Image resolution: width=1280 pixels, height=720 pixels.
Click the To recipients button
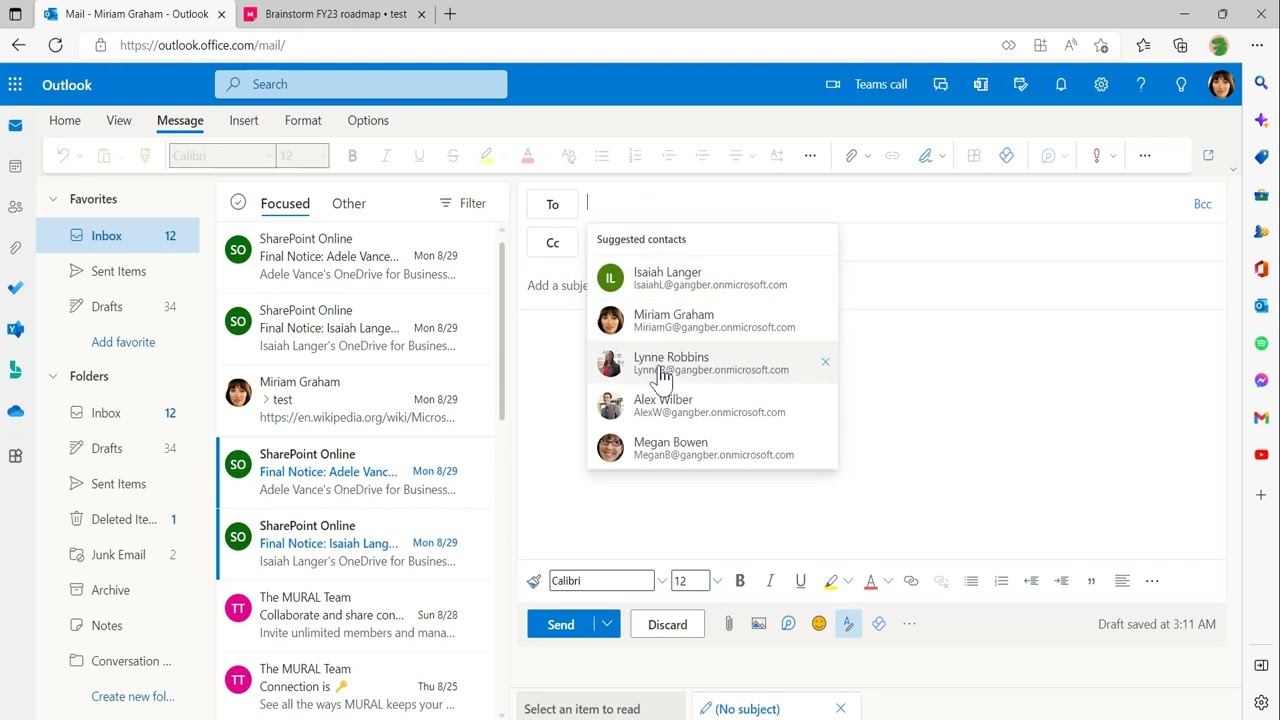coord(553,204)
